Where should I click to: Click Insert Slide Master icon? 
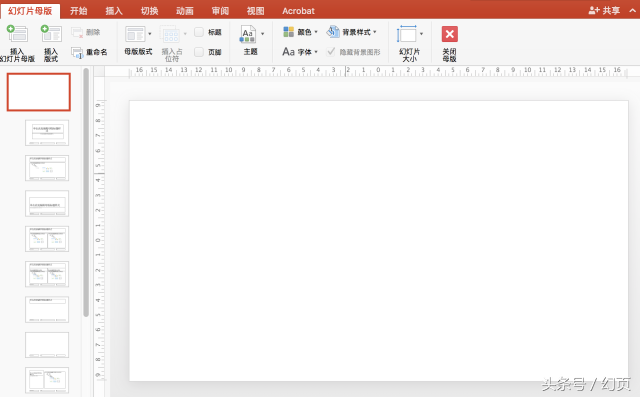[17, 34]
